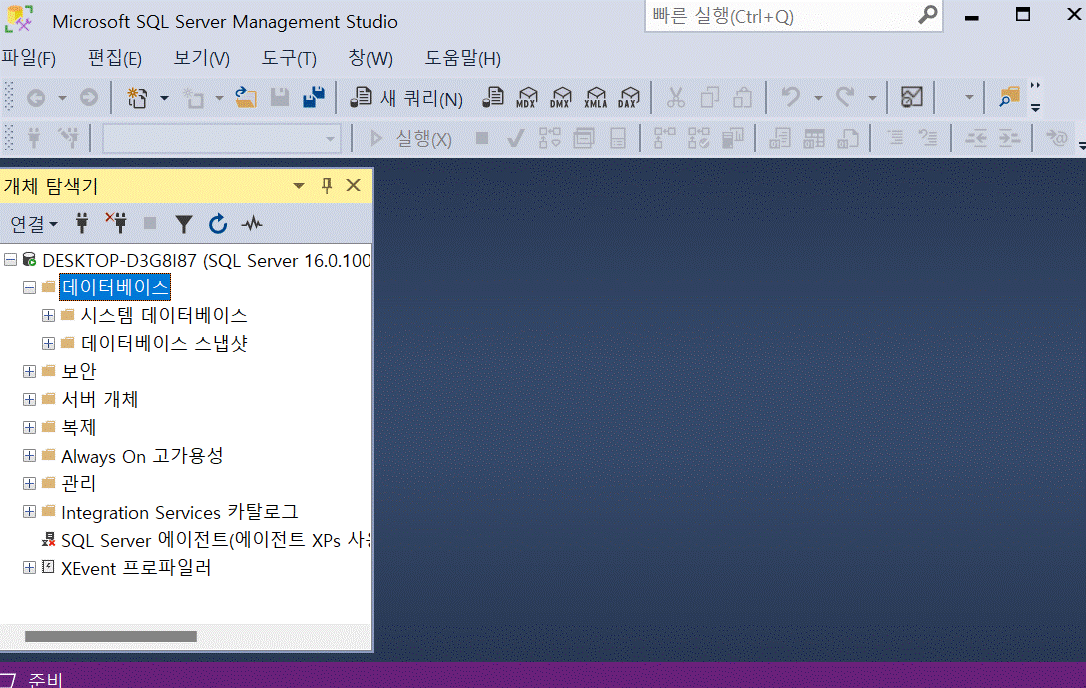Click the cut scissors icon
The width and height of the screenshot is (1086, 688).
(x=675, y=98)
